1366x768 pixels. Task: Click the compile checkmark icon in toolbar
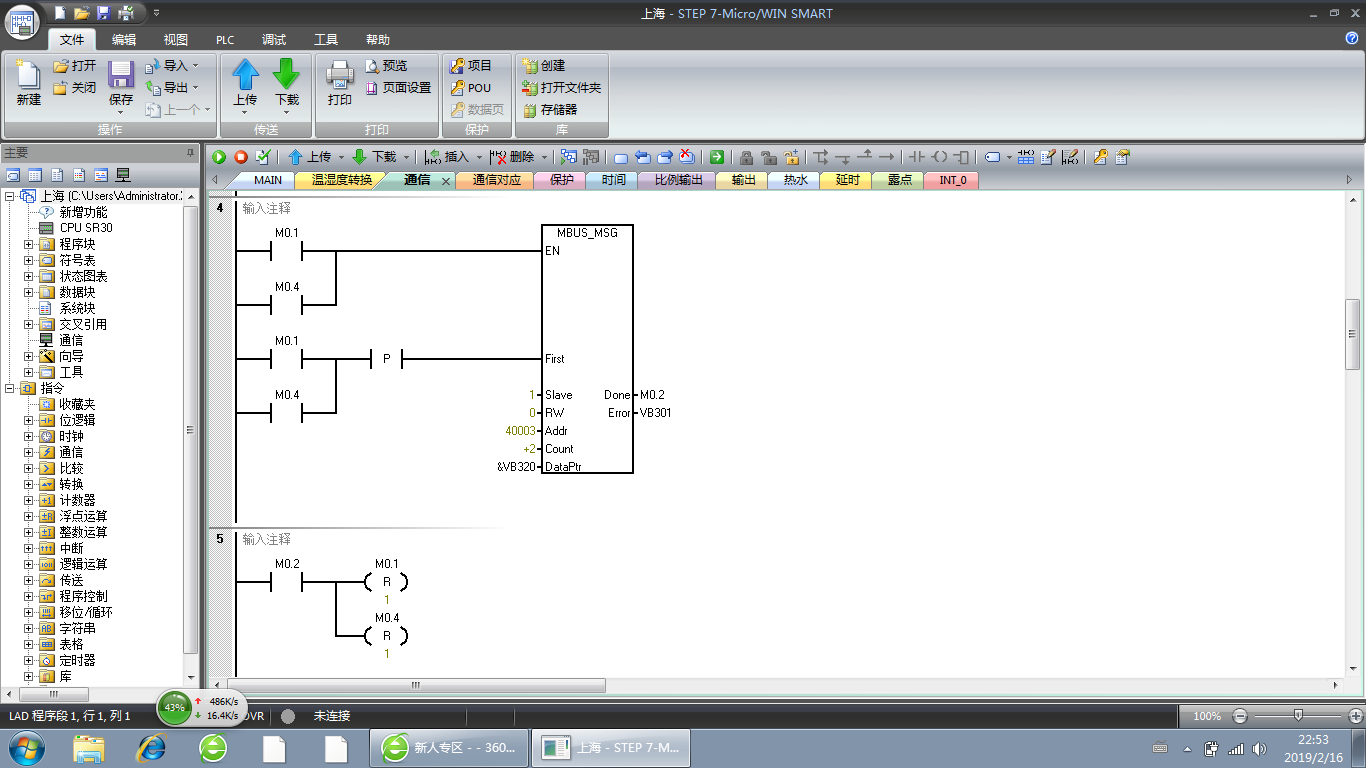(263, 157)
